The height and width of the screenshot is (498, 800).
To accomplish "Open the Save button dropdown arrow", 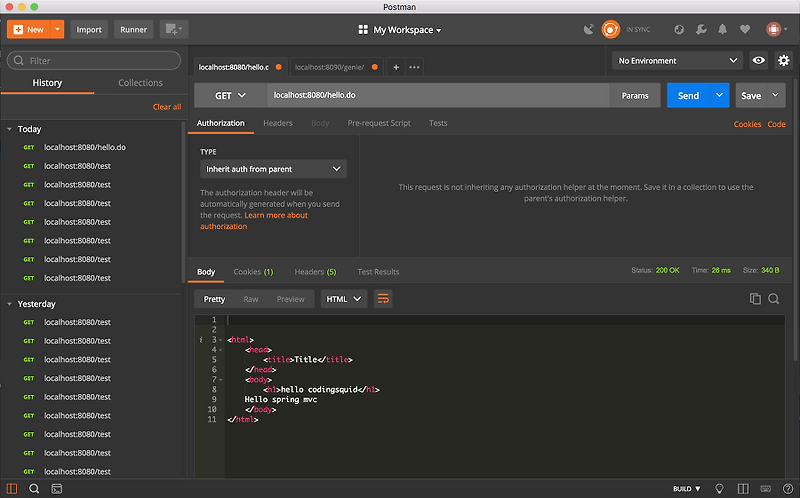I will coord(776,95).
